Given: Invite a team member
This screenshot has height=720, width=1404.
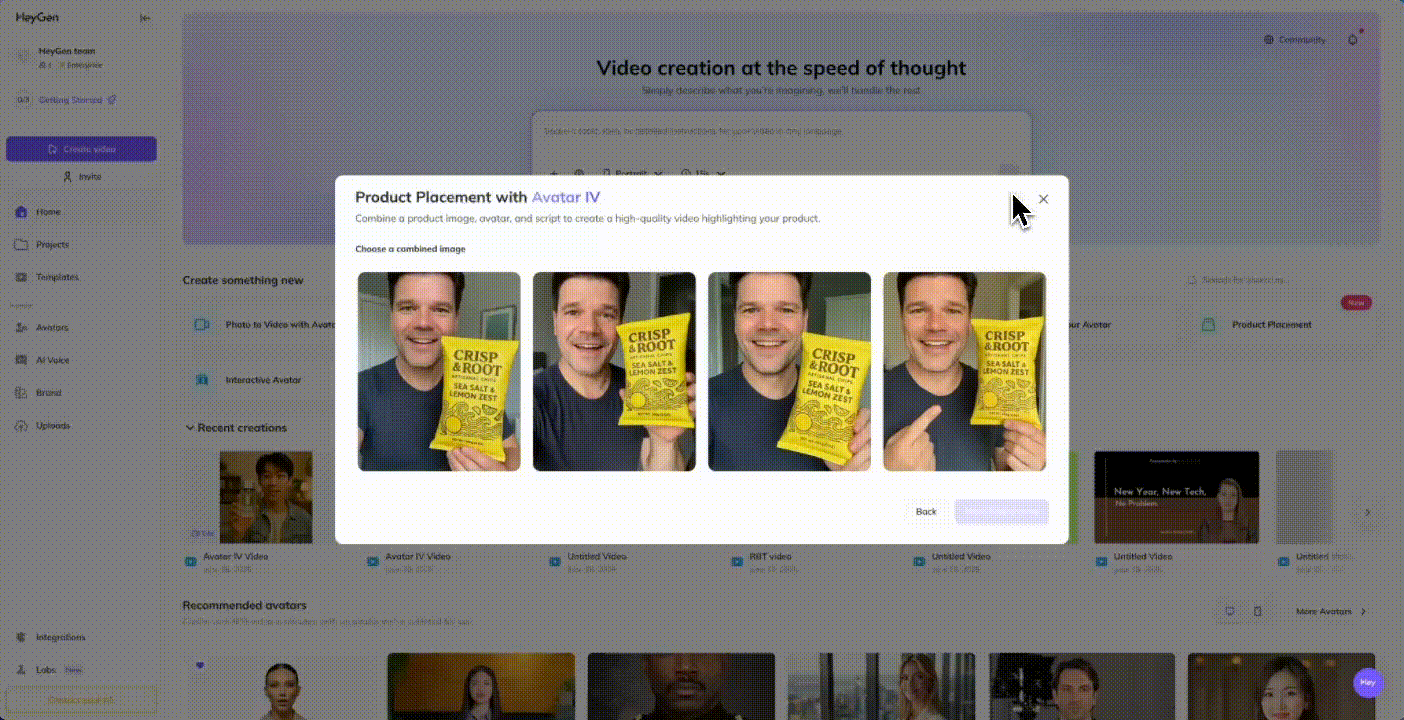Looking at the screenshot, I should [81, 177].
